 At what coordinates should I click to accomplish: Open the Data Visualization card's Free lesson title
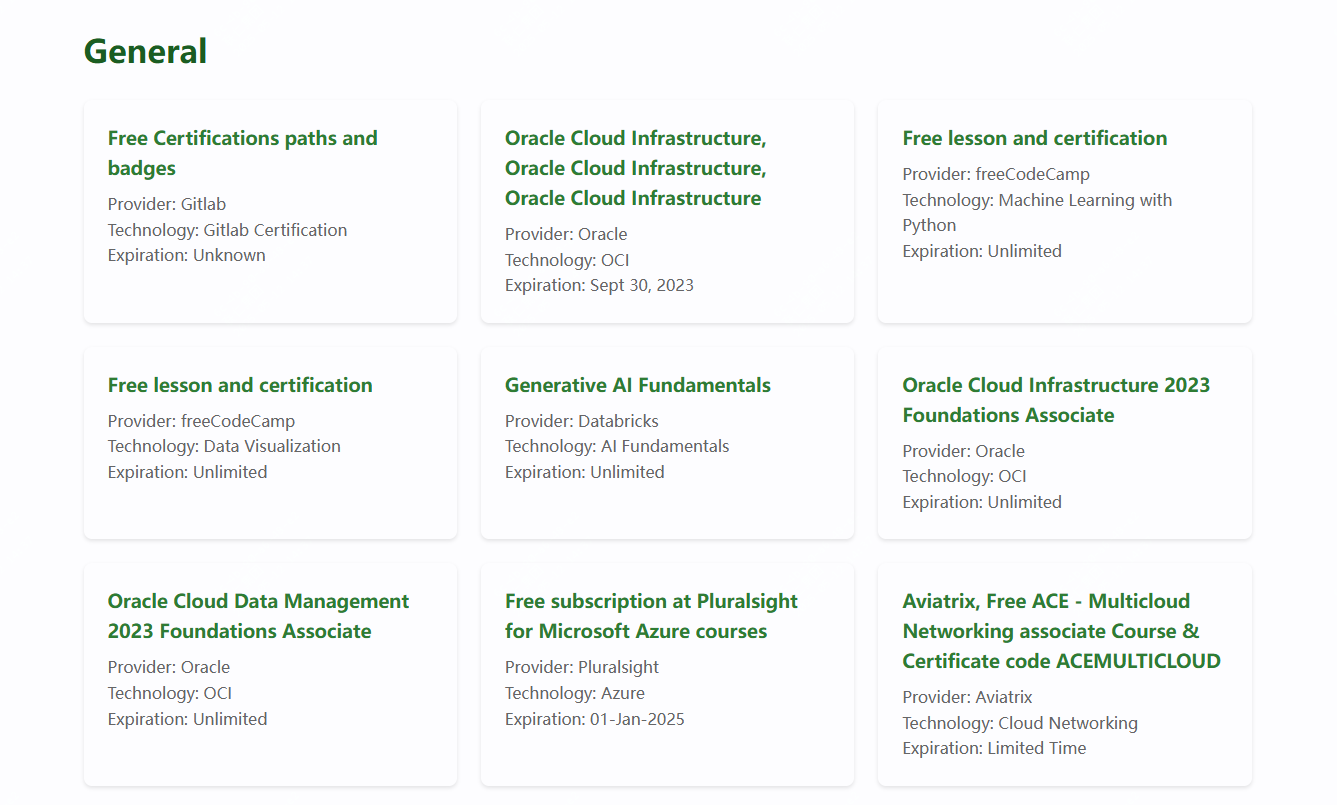240,385
